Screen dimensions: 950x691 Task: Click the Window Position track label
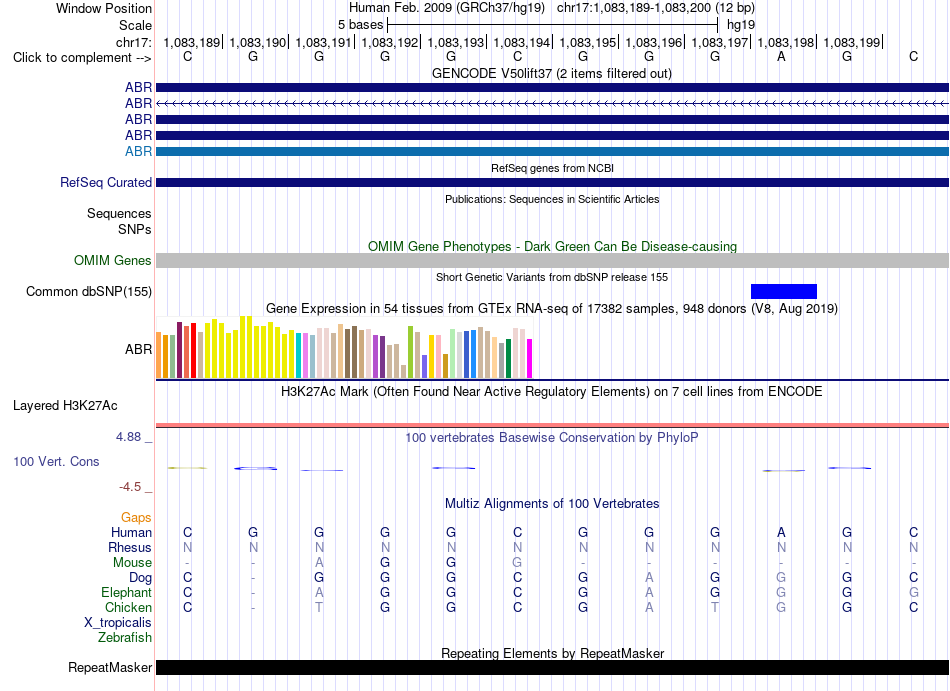tap(104, 8)
